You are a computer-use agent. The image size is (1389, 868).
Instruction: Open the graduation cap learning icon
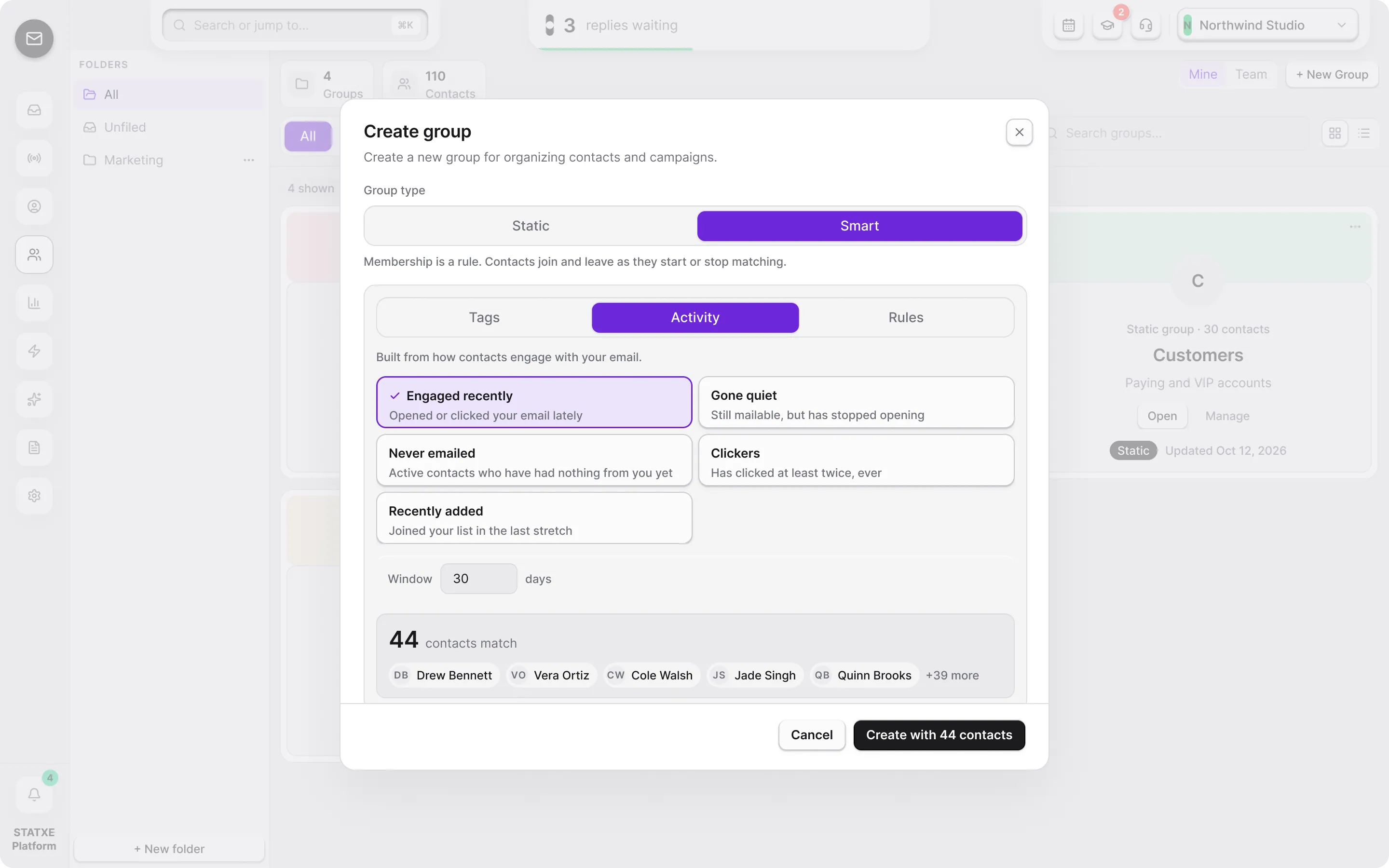click(x=1107, y=25)
